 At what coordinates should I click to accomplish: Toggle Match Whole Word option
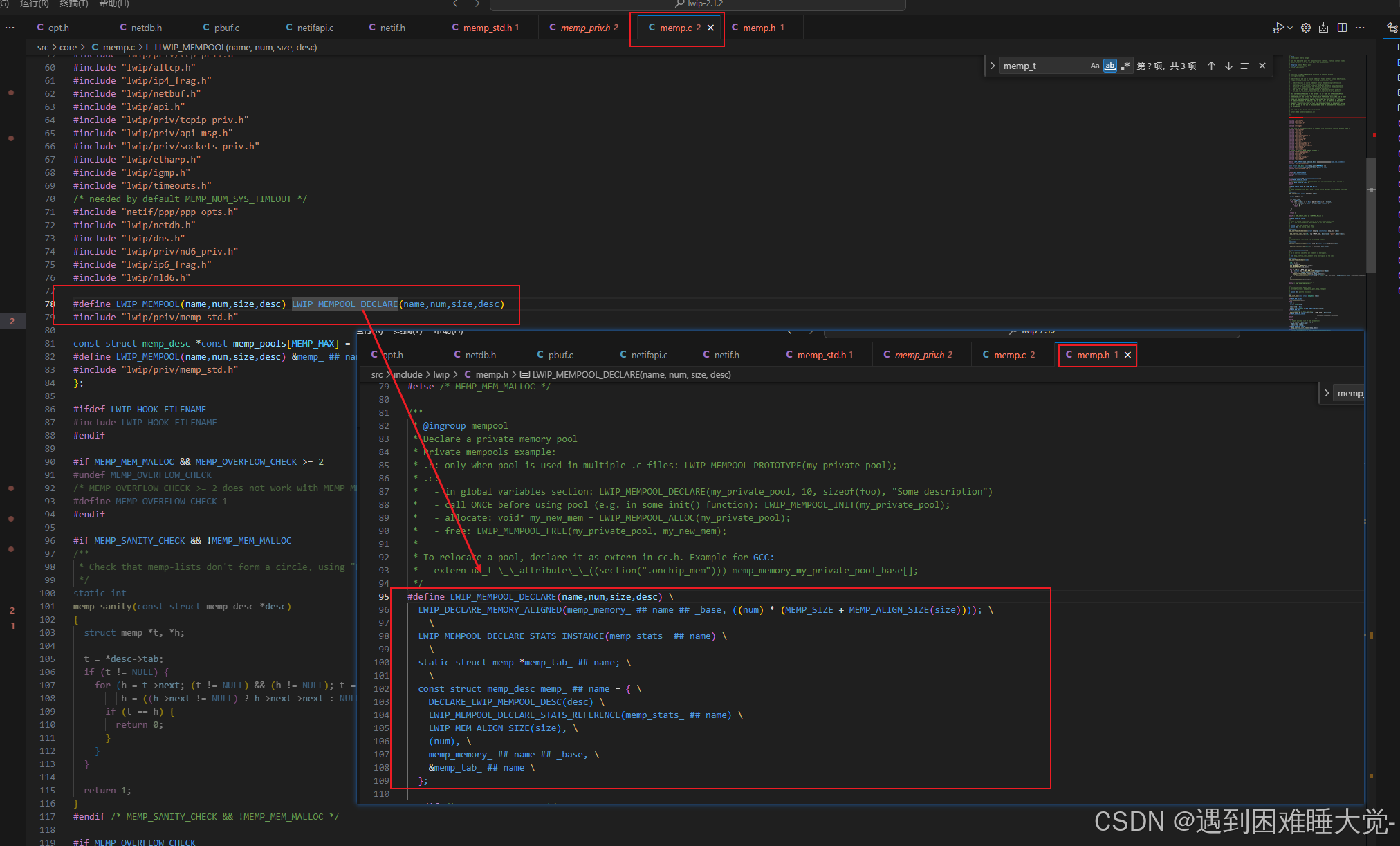click(x=1109, y=66)
